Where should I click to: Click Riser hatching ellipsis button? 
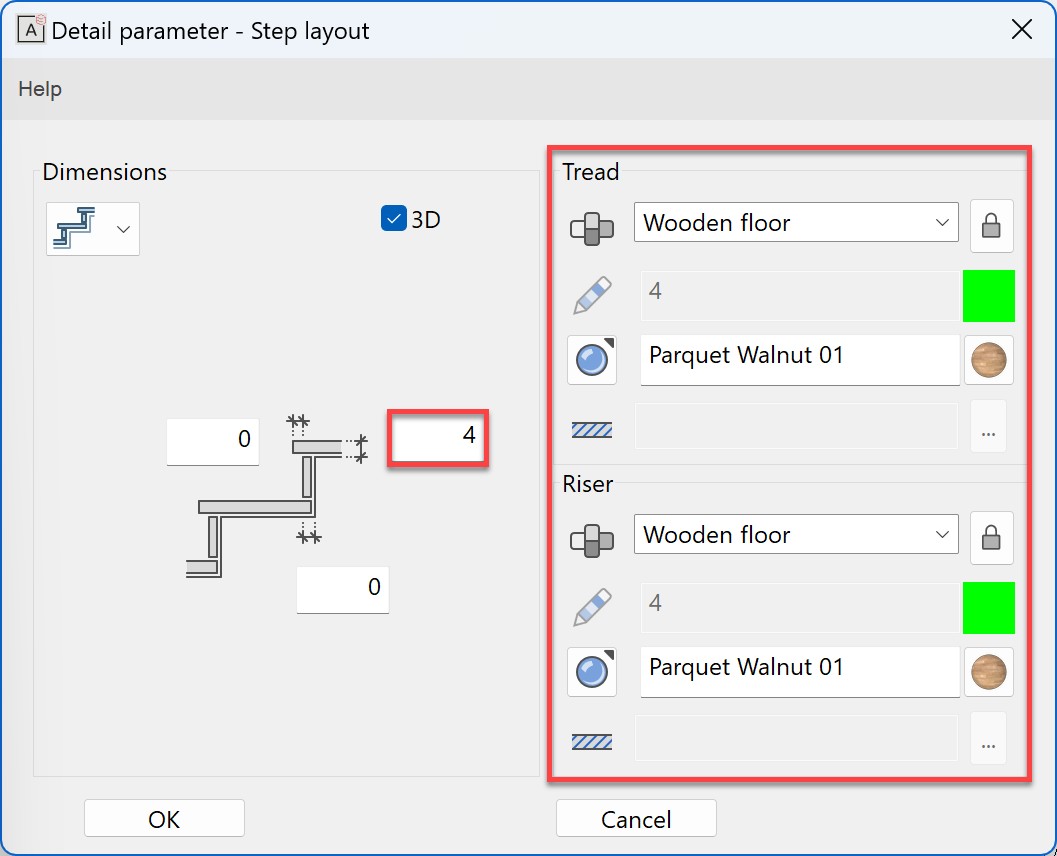tap(988, 739)
